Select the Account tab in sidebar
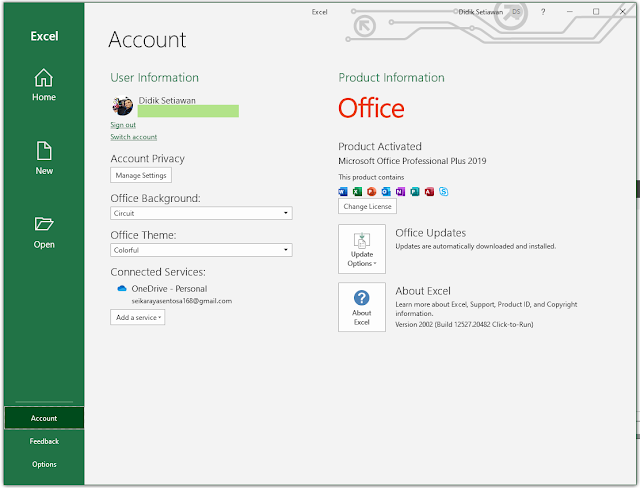Image resolution: width=640 pixels, height=488 pixels. click(44, 418)
